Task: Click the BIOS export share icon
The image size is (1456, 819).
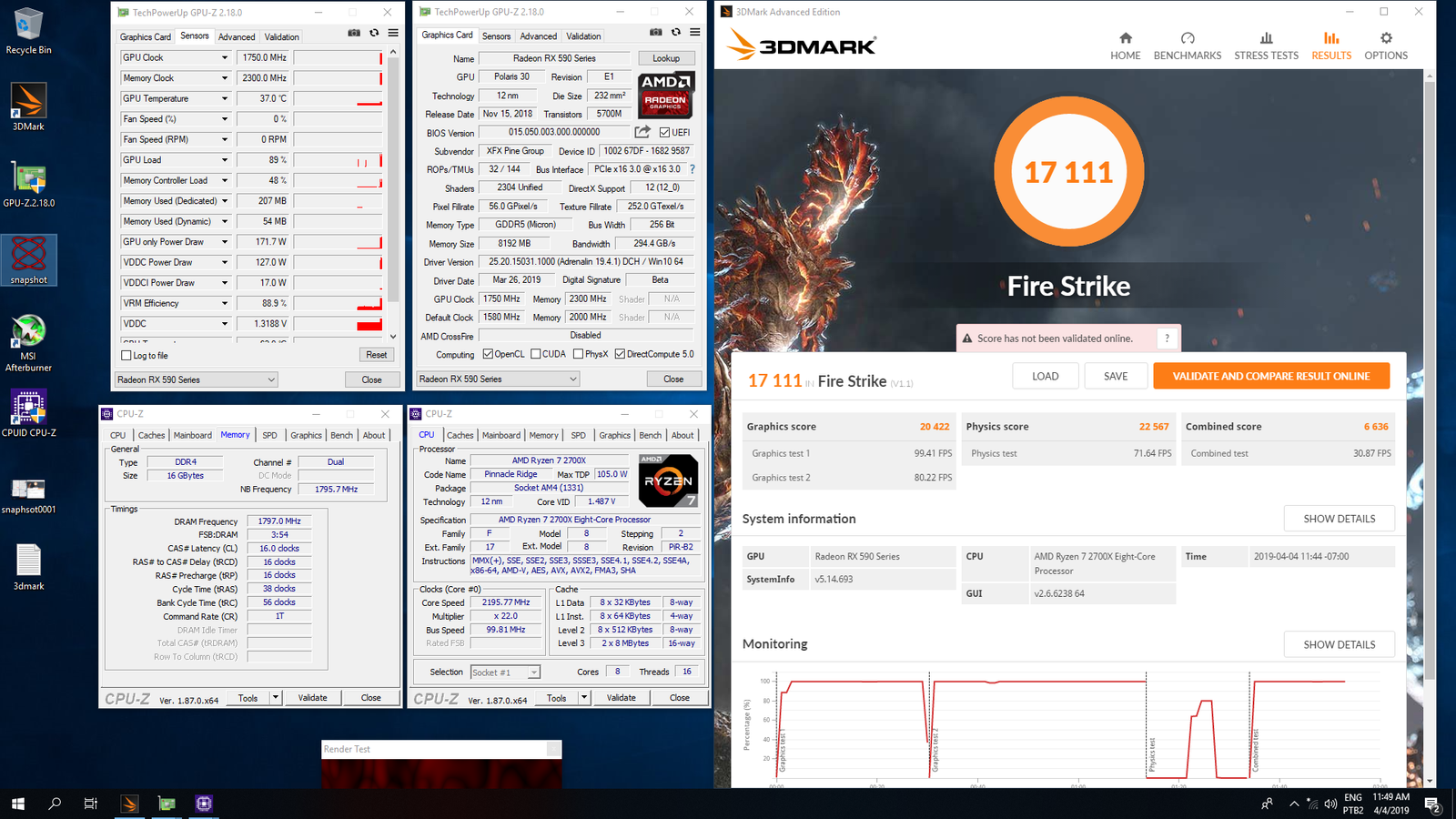Action: pyautogui.click(x=642, y=132)
